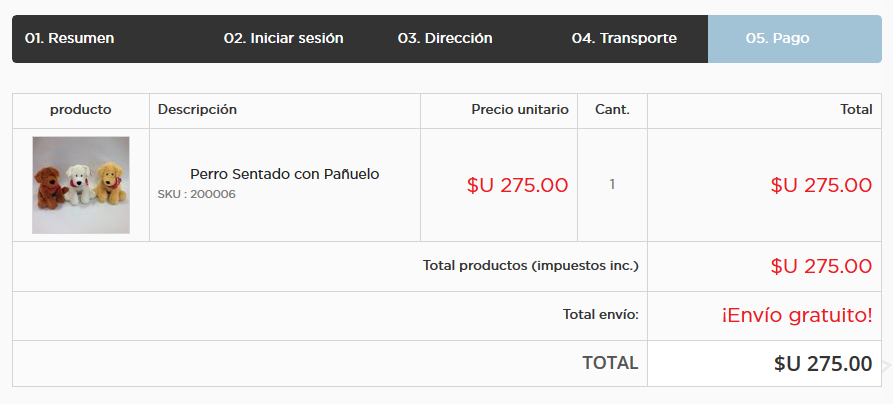Click the final total $U 275.00
The width and height of the screenshot is (893, 404).
[x=823, y=364]
